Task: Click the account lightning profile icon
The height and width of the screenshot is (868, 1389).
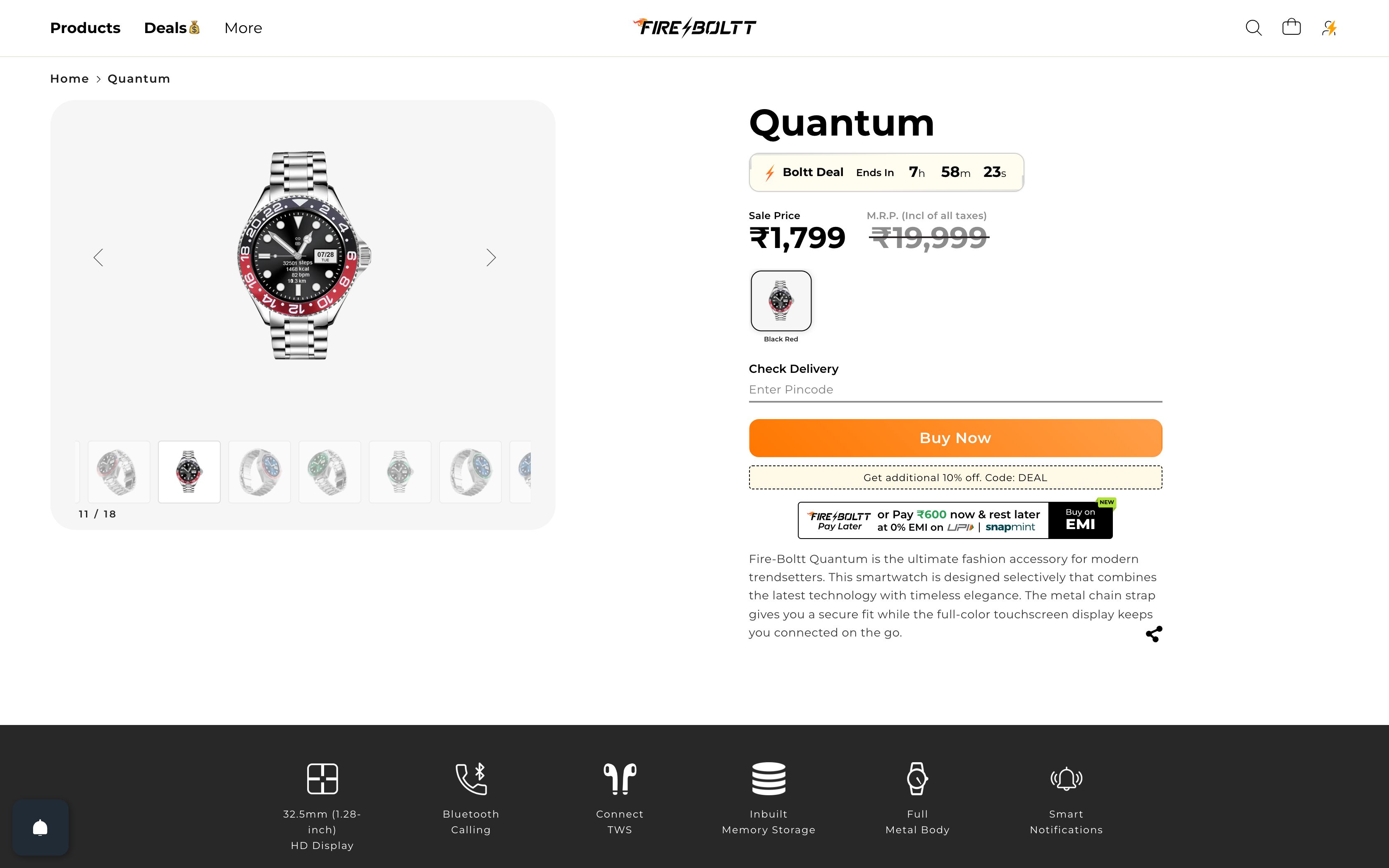Action: coord(1329,28)
